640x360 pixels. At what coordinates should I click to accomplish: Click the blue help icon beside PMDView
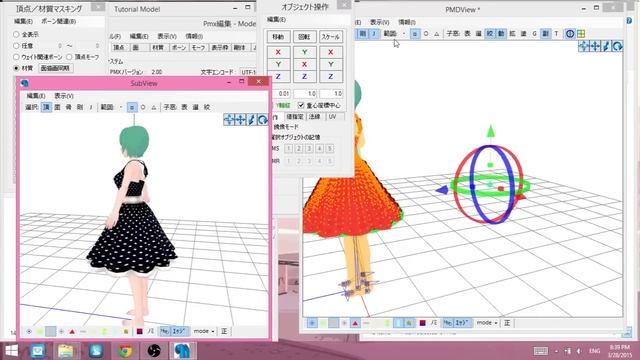[629, 20]
